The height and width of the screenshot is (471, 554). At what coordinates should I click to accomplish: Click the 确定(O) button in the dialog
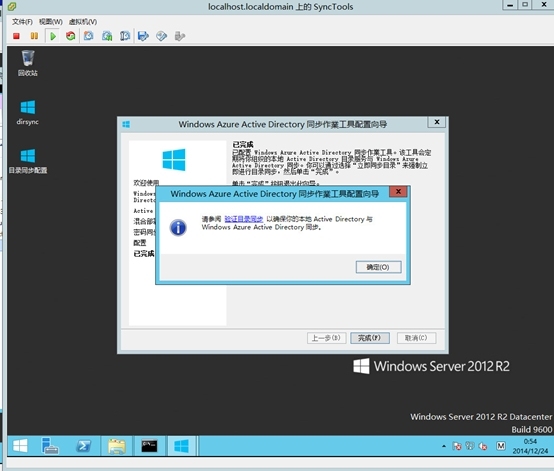point(378,267)
